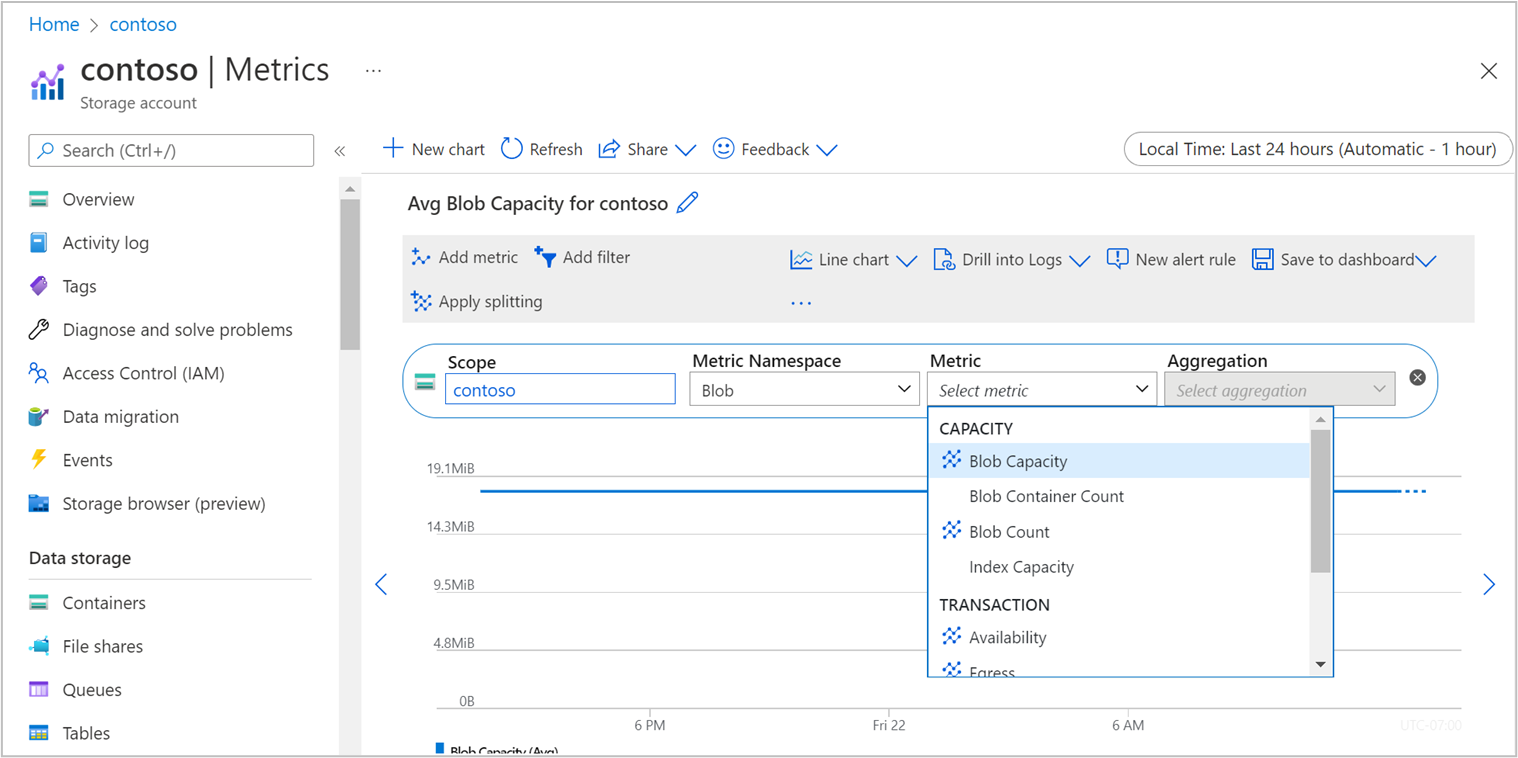The width and height of the screenshot is (1518, 758).
Task: Click the CAPACITY group heading
Action: click(976, 428)
